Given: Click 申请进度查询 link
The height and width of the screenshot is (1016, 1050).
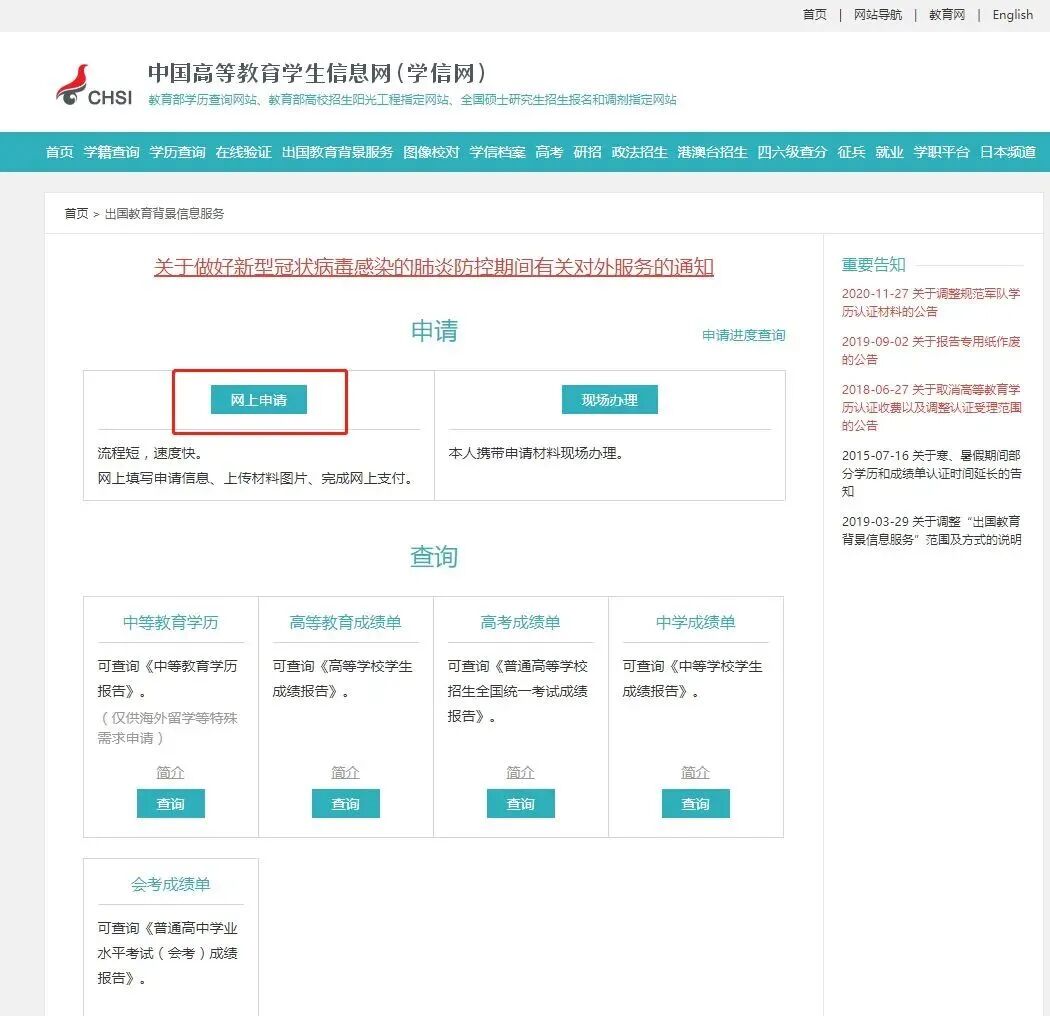Looking at the screenshot, I should pyautogui.click(x=743, y=335).
